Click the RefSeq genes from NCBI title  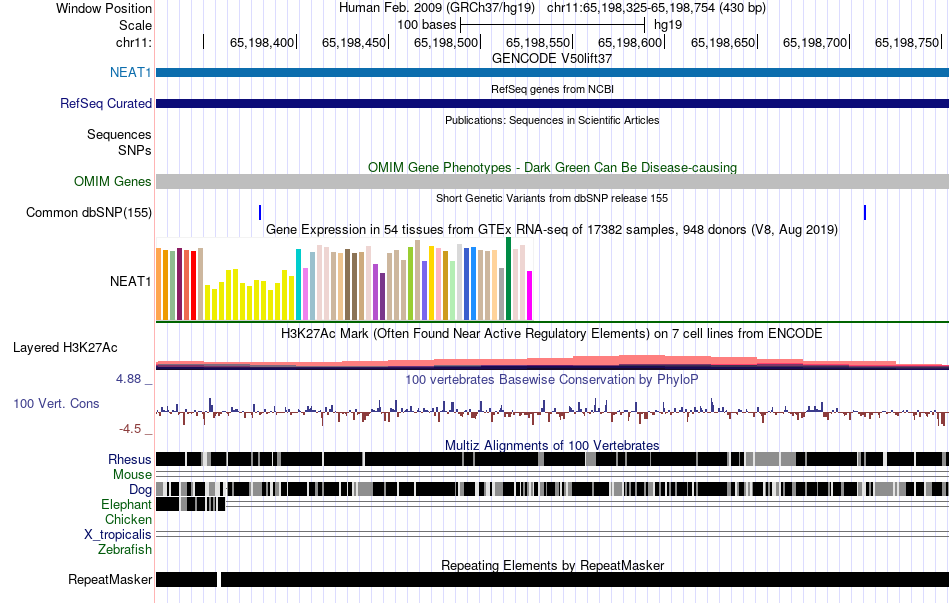(553, 89)
